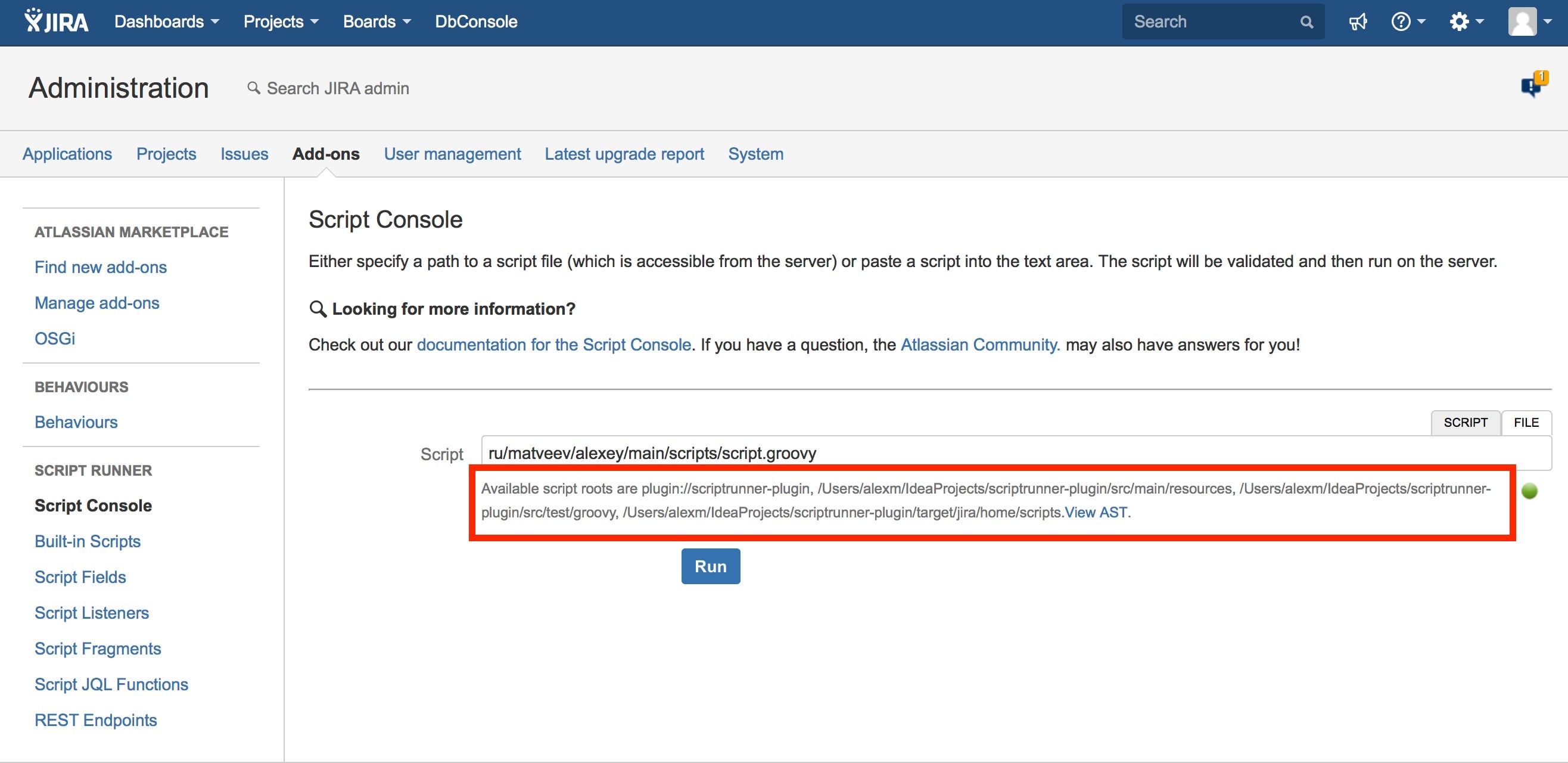Expand the Dashboards dropdown
The image size is (1568, 763).
click(166, 22)
